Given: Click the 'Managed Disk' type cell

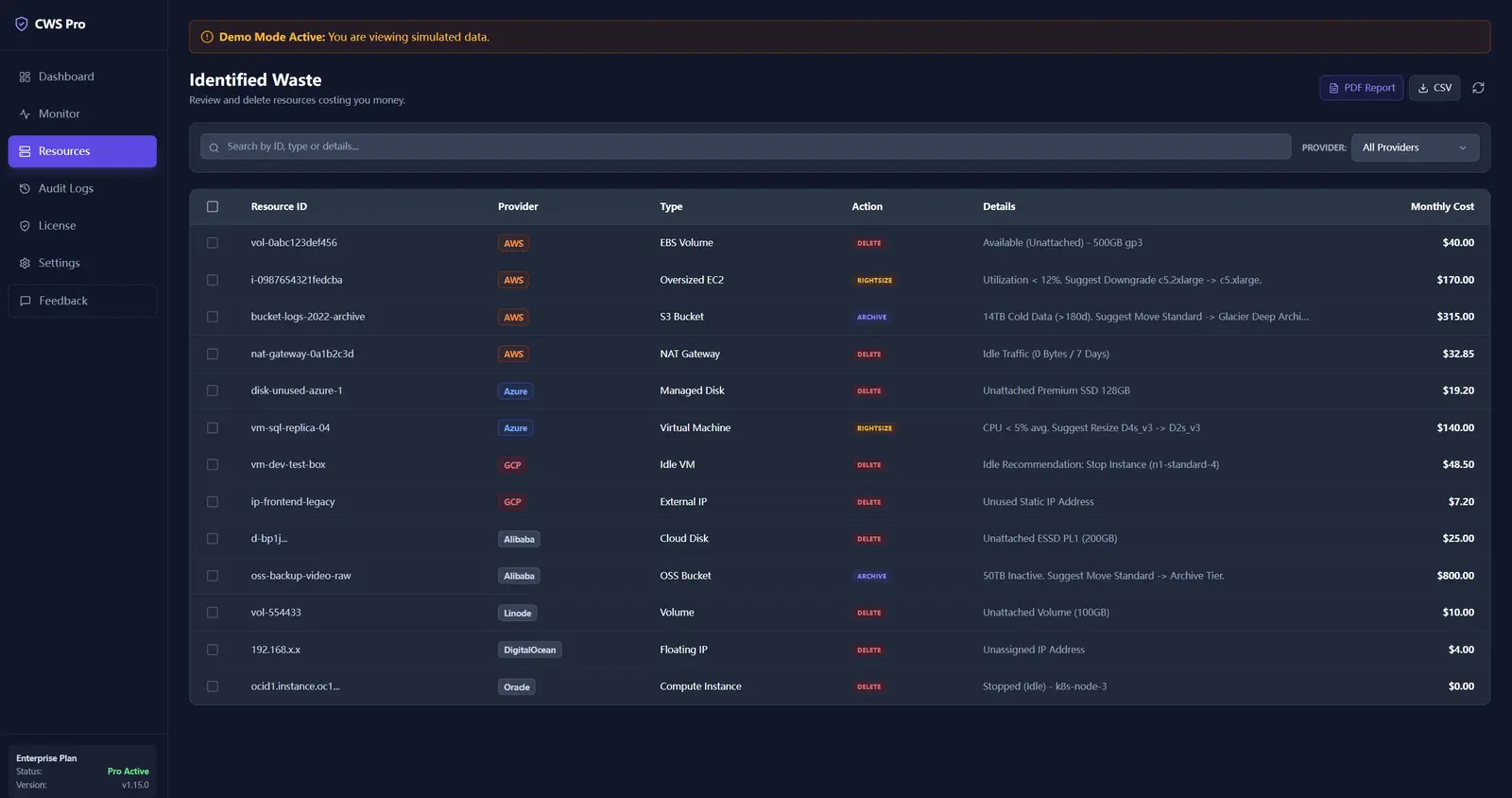Looking at the screenshot, I should pyautogui.click(x=692, y=390).
